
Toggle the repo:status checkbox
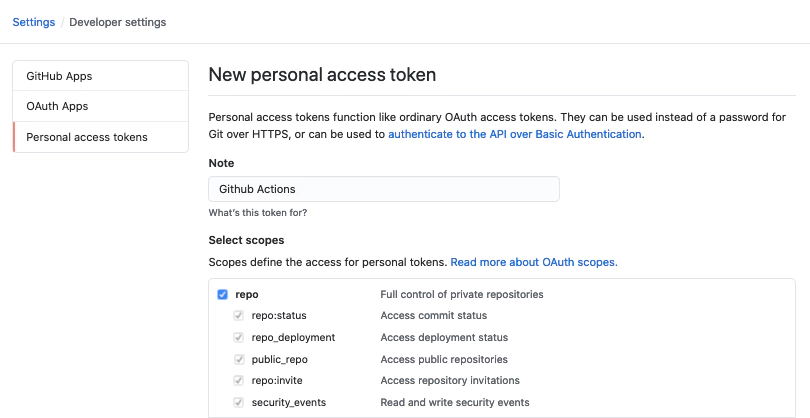(x=239, y=315)
